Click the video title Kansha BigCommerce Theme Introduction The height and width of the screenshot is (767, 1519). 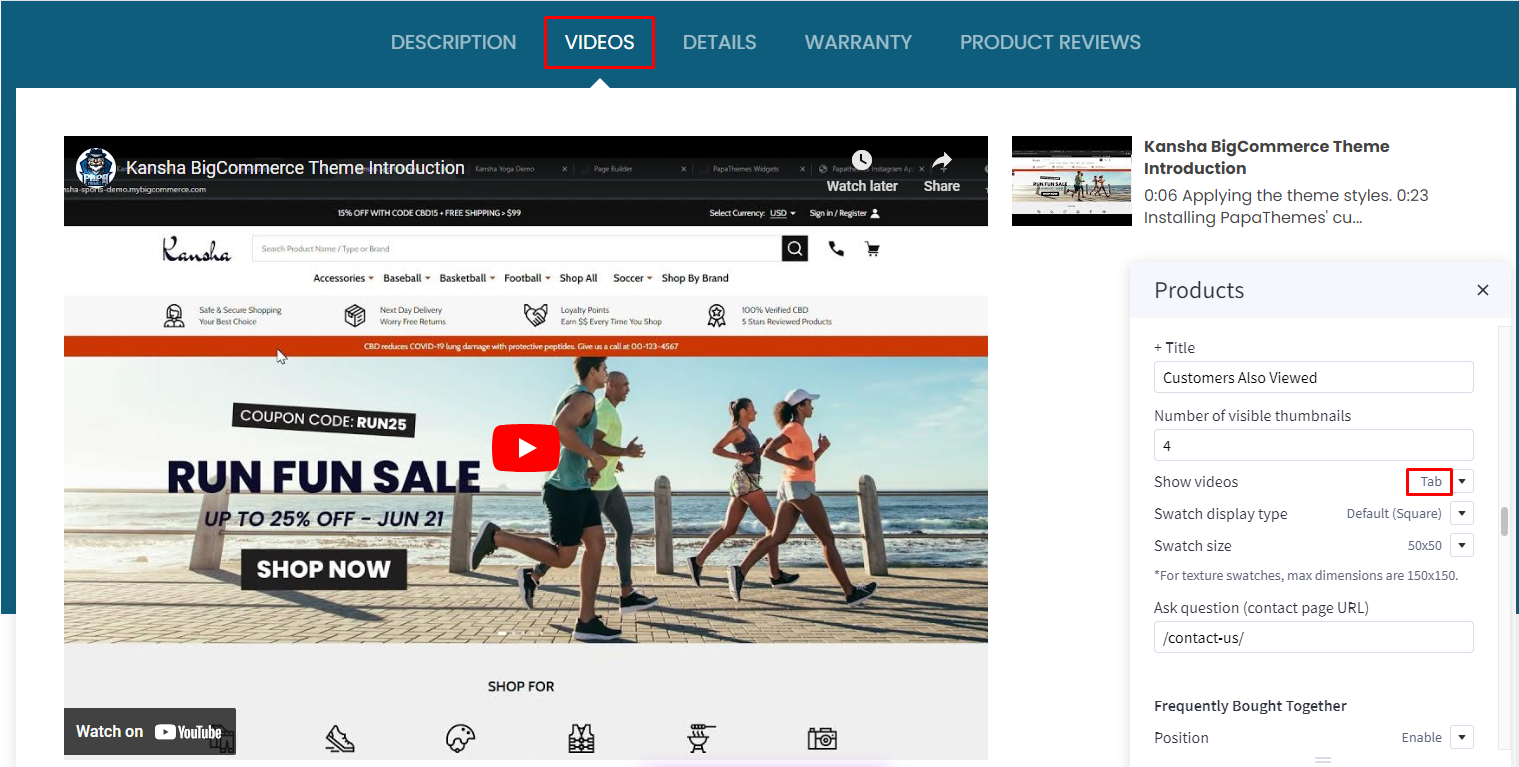pyautogui.click(x=295, y=168)
